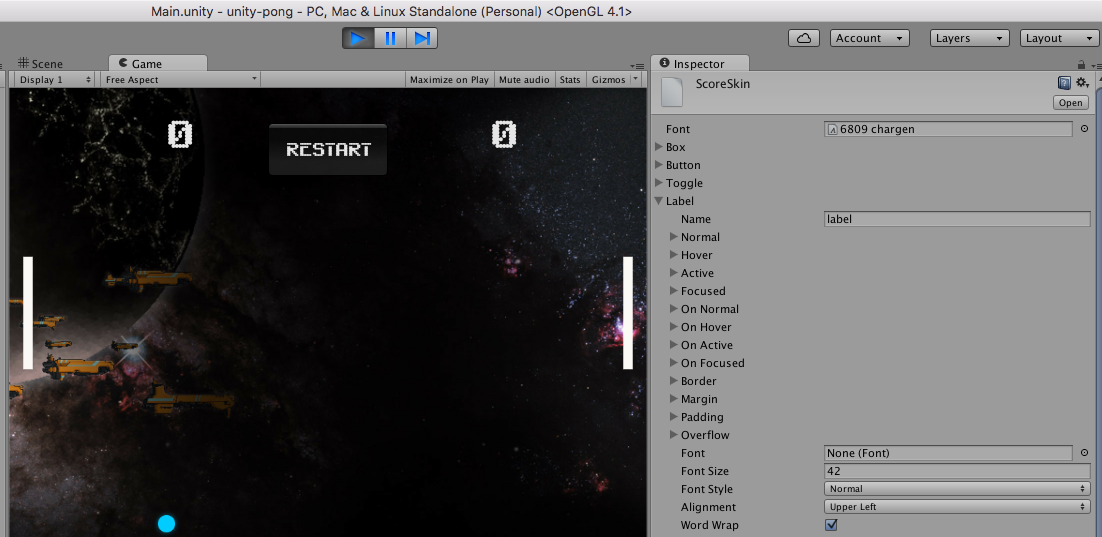Click the Step frame button
1102x537 pixels.
[422, 38]
